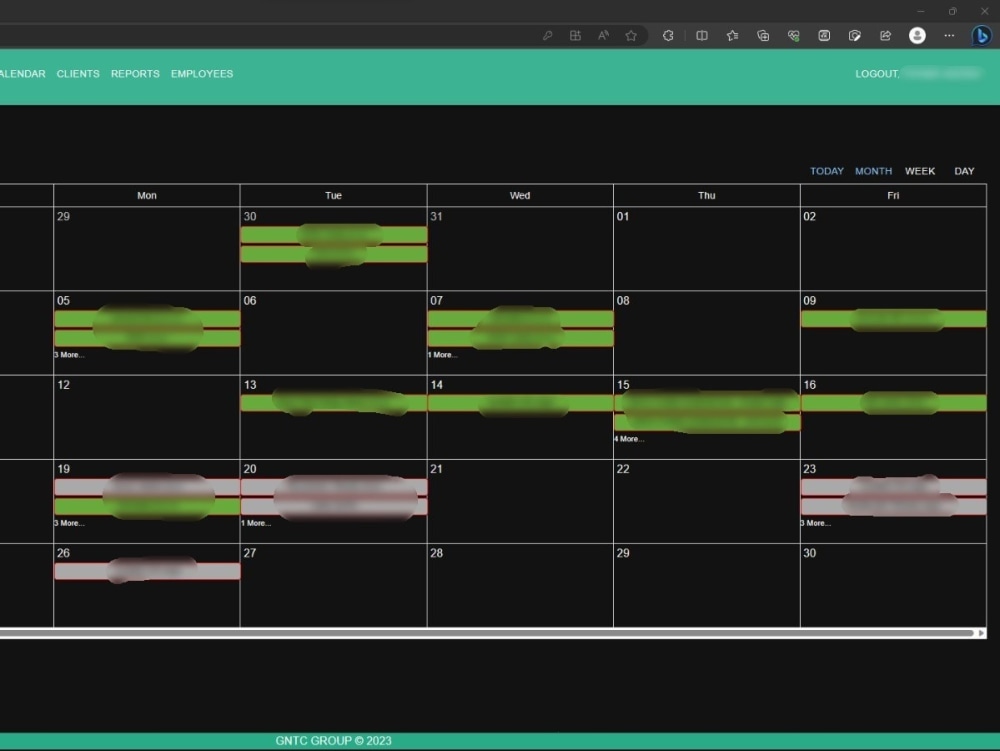
Task: Open the green event on the 16th
Action: tap(893, 403)
